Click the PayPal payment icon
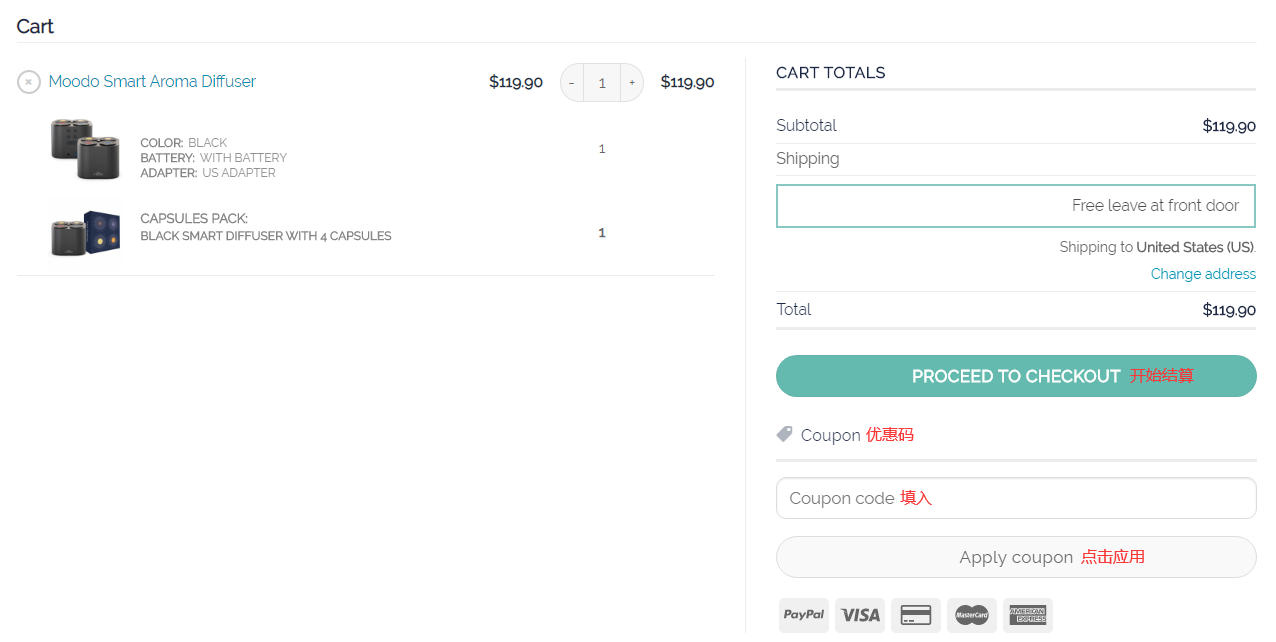Viewport: 1276px width, 642px height. pyautogui.click(x=804, y=615)
